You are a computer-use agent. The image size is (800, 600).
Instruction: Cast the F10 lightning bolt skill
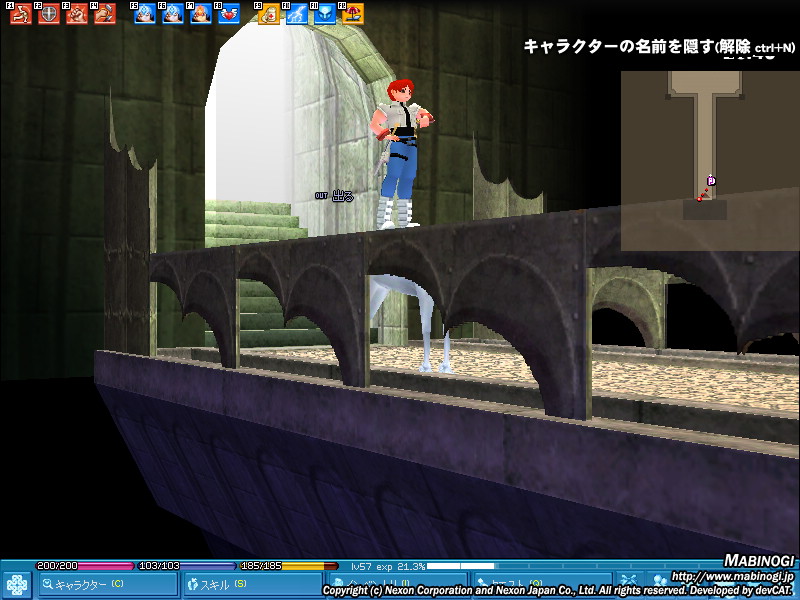297,14
